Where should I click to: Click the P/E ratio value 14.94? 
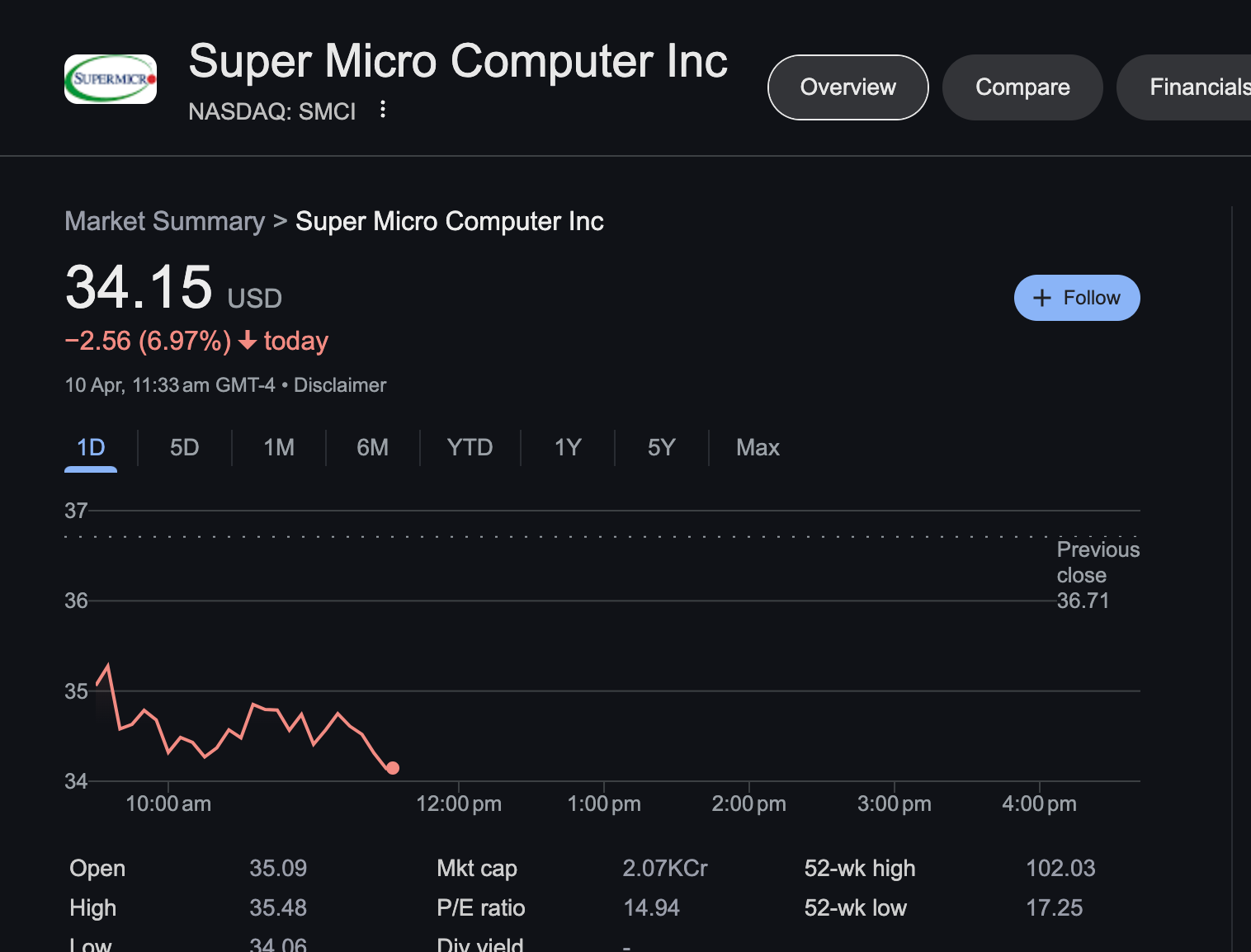[651, 908]
